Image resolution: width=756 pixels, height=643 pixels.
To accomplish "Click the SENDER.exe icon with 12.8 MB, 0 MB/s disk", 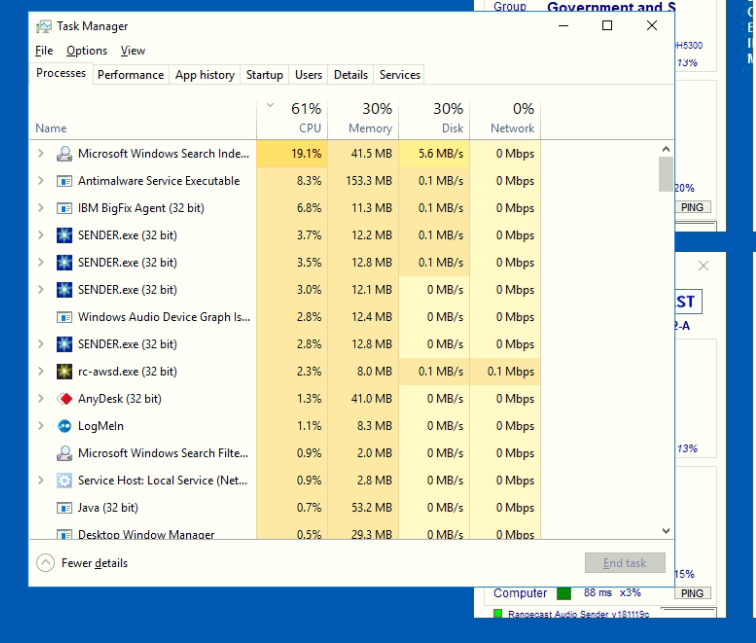I will point(64,344).
